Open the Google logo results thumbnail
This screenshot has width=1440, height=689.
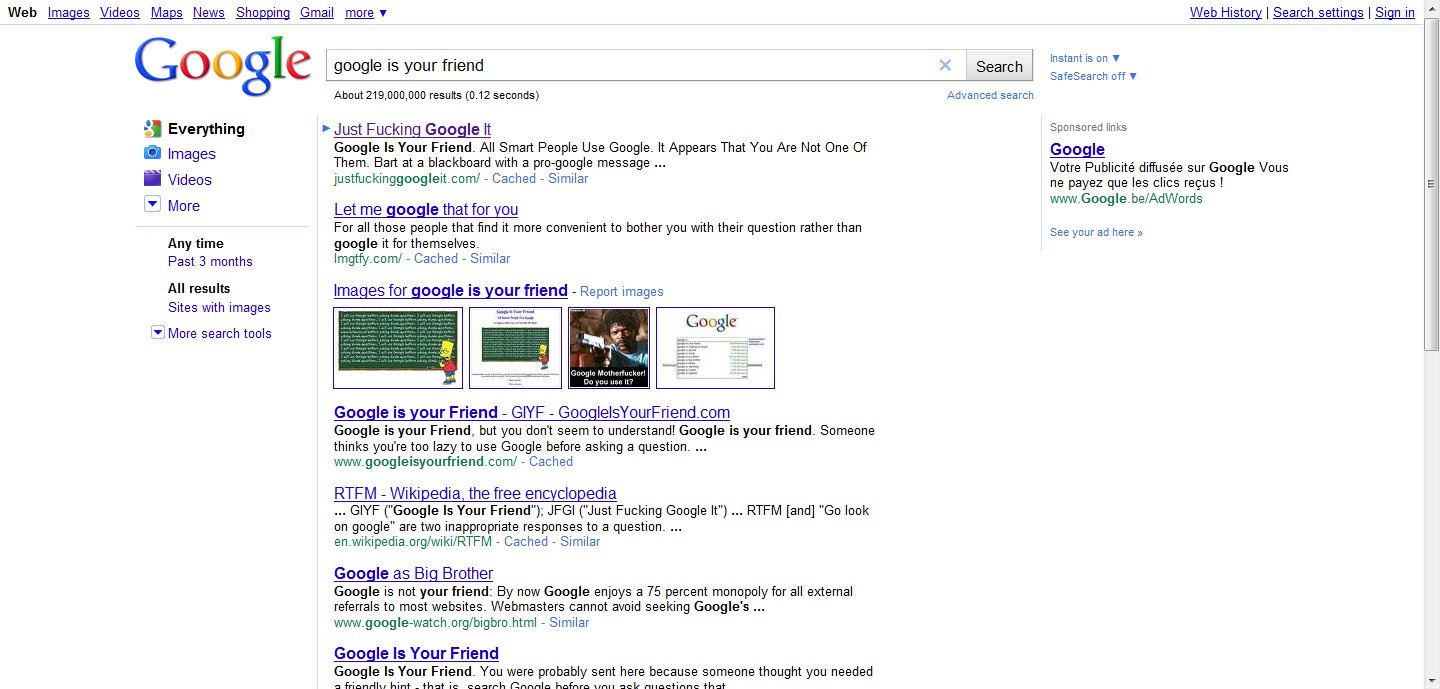[x=715, y=348]
